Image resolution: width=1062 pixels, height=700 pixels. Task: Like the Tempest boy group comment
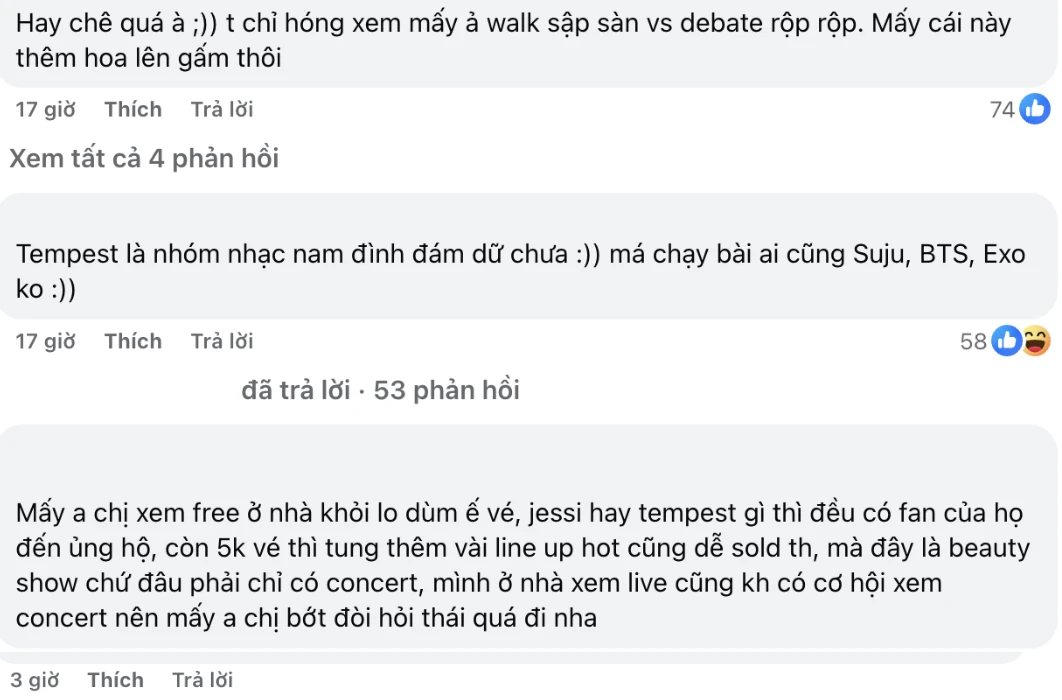(x=133, y=341)
